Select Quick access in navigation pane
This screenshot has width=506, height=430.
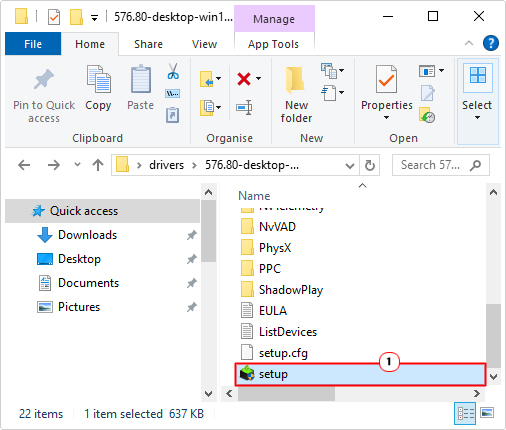[x=102, y=211]
